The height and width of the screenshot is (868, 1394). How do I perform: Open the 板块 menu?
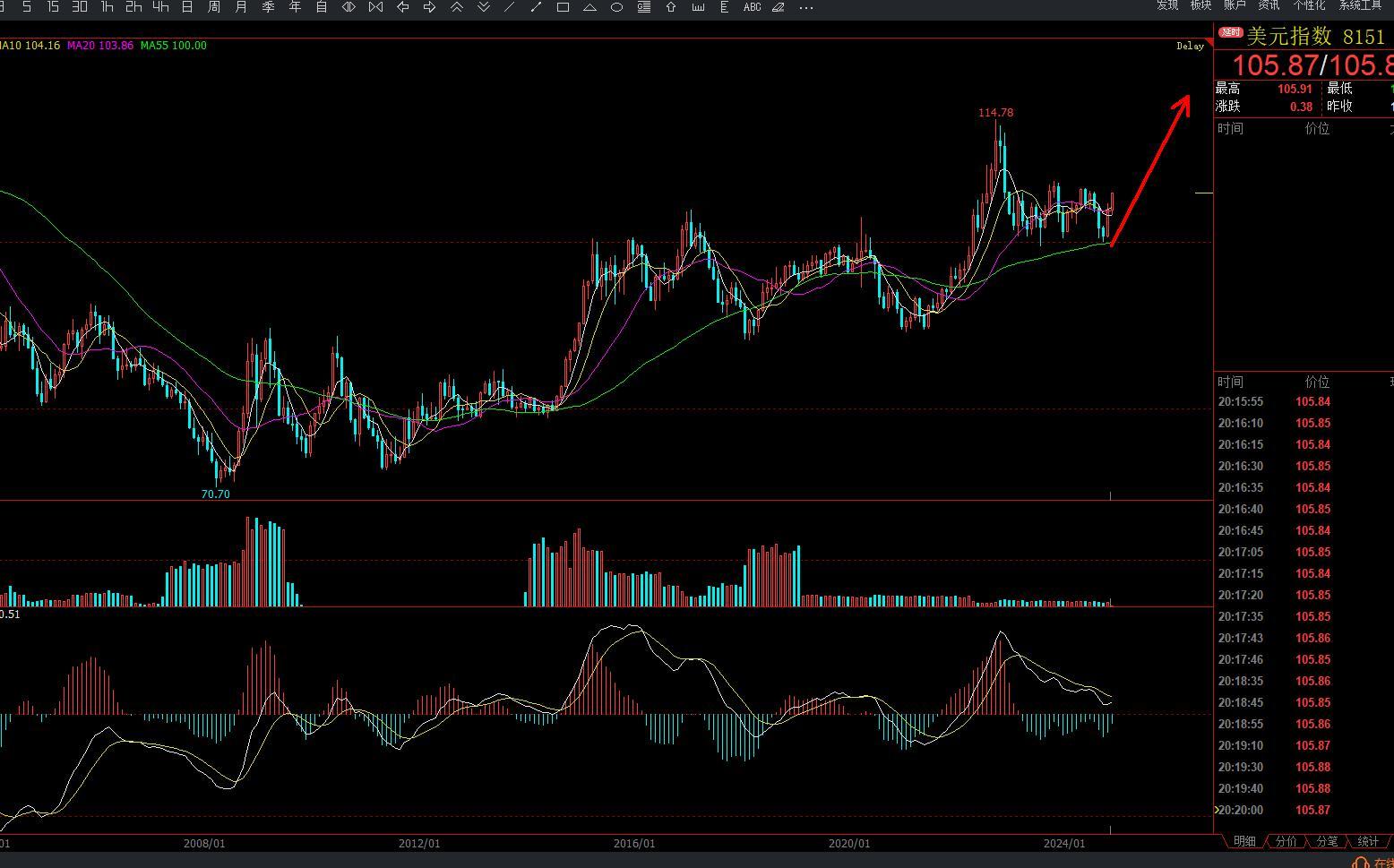[x=1201, y=5]
